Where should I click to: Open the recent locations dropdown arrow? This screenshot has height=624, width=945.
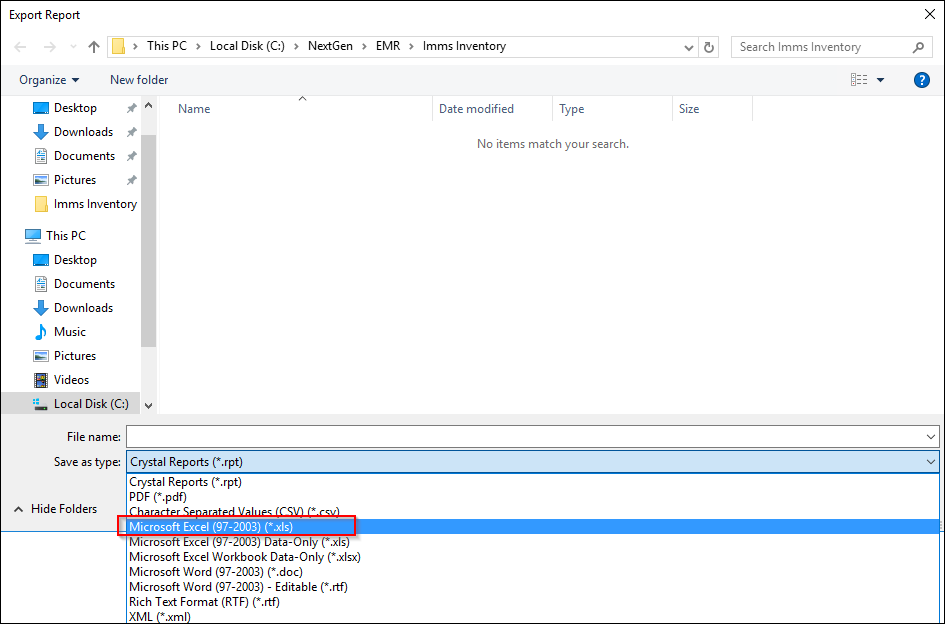(x=73, y=47)
